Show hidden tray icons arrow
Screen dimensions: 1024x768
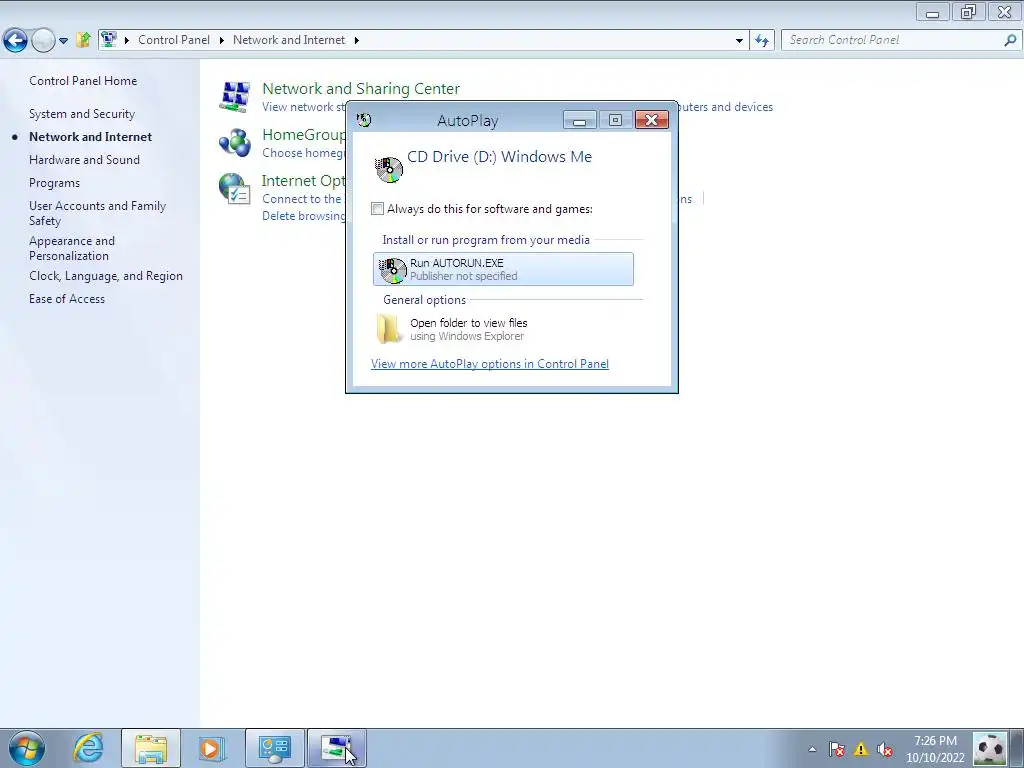(x=812, y=749)
